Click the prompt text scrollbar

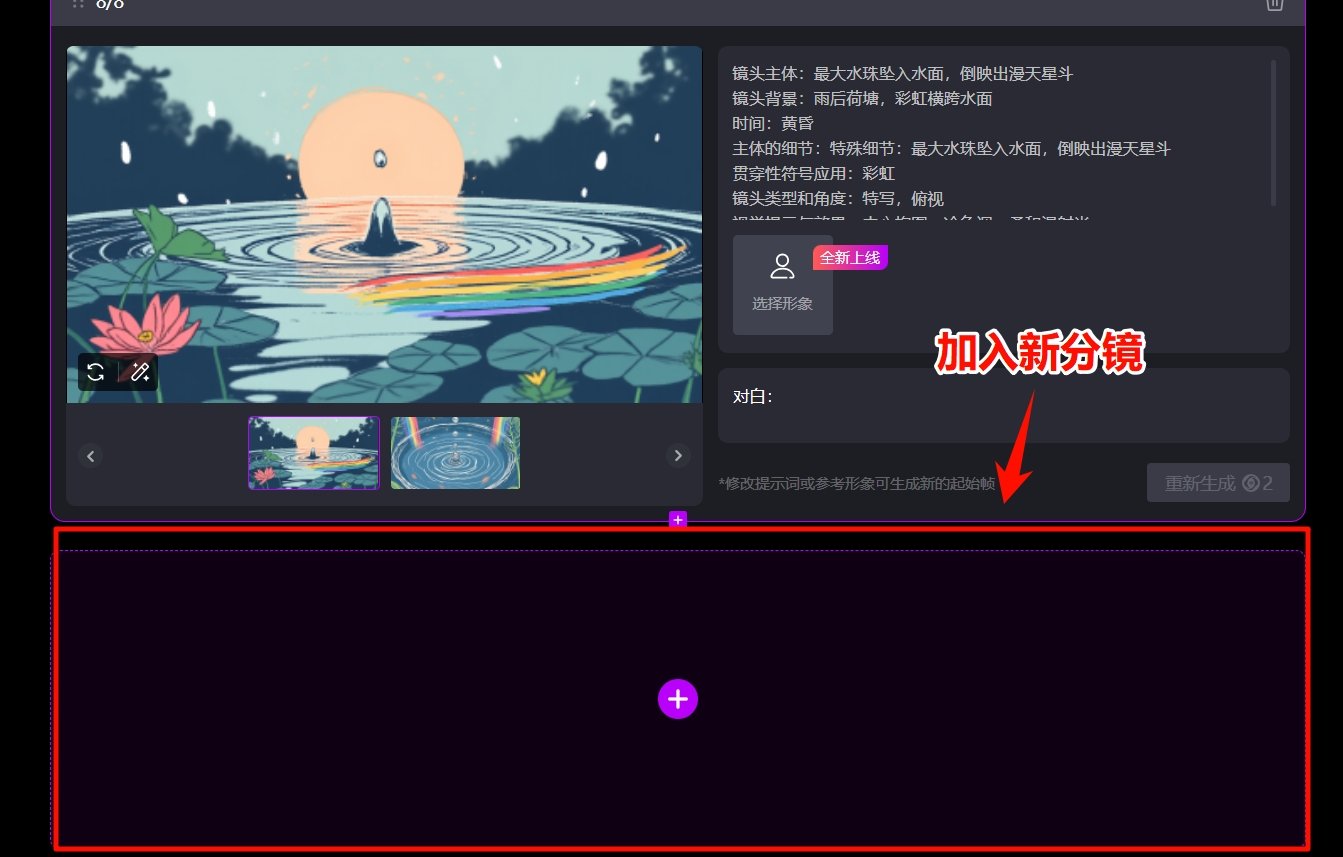click(1274, 132)
